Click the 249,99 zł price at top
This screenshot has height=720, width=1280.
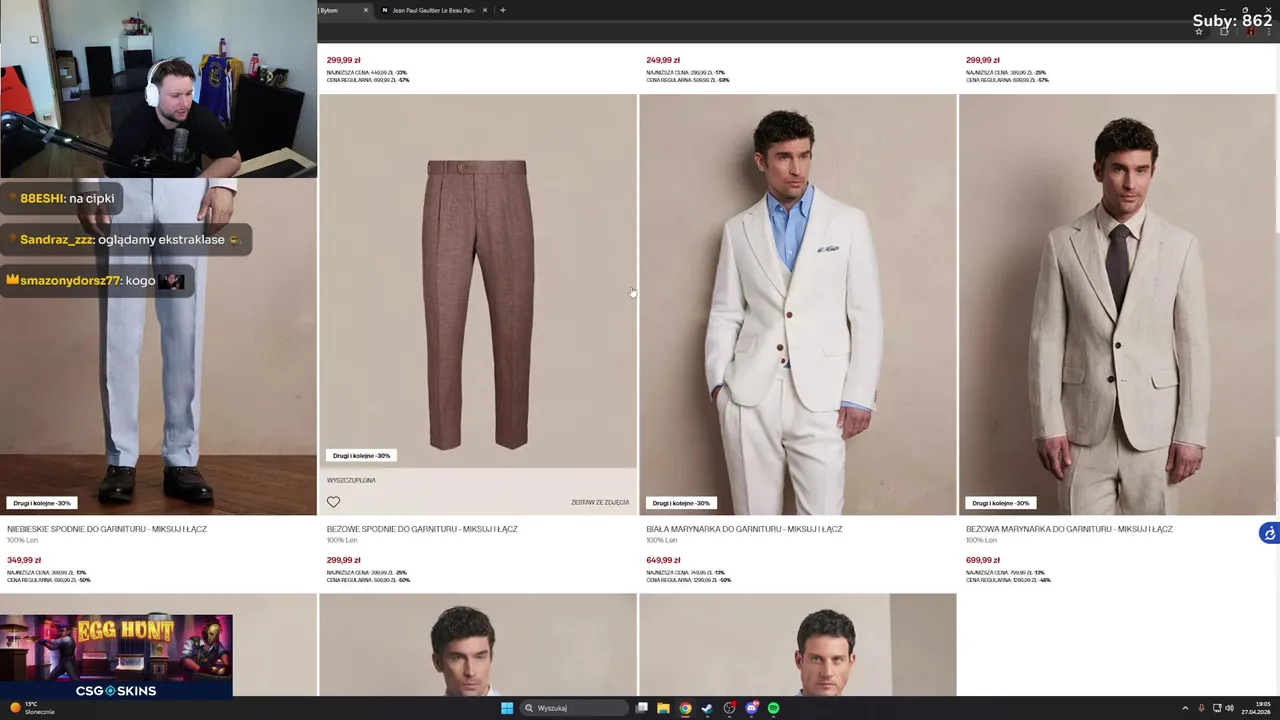[x=663, y=60]
